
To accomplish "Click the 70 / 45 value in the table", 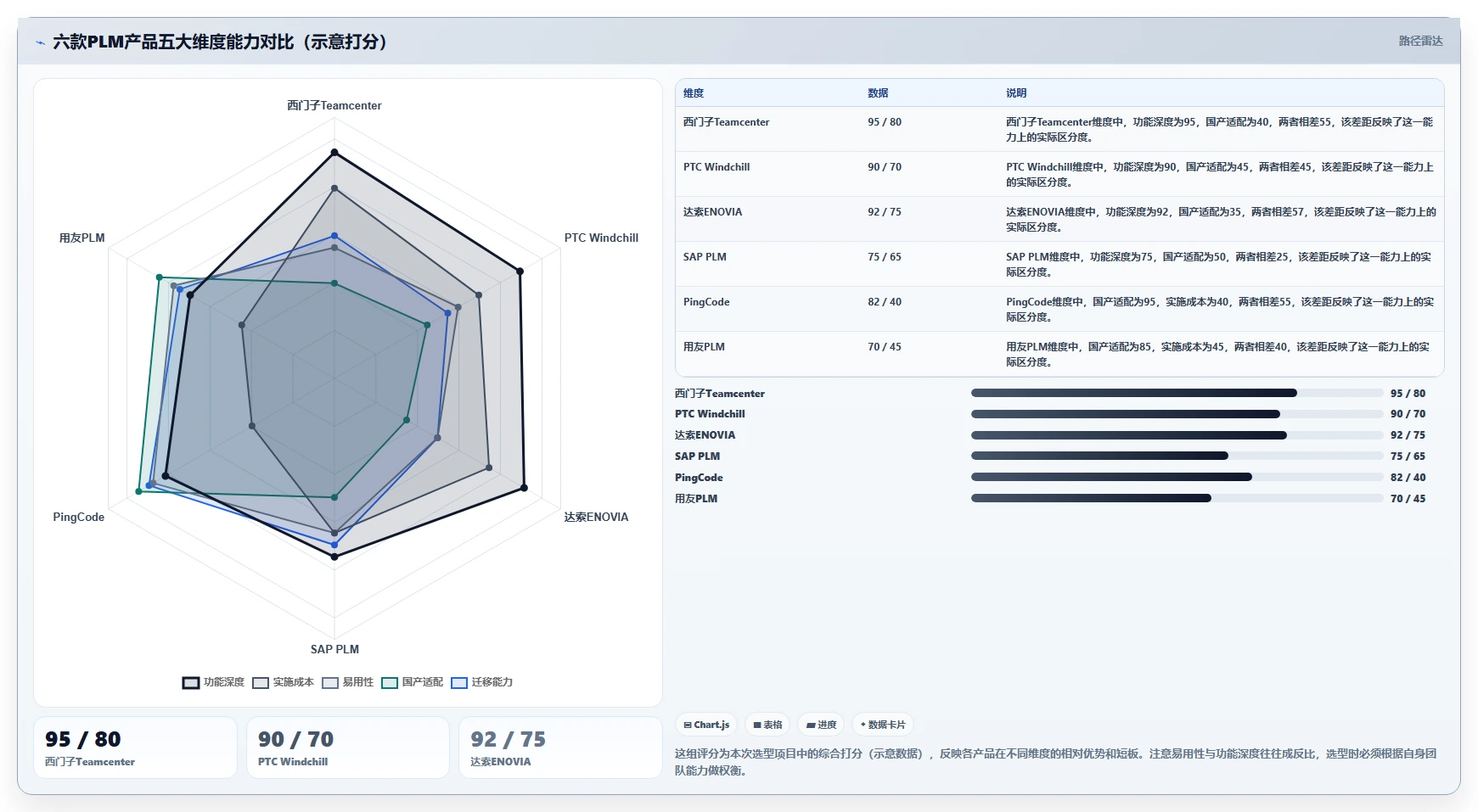I will 885,347.
